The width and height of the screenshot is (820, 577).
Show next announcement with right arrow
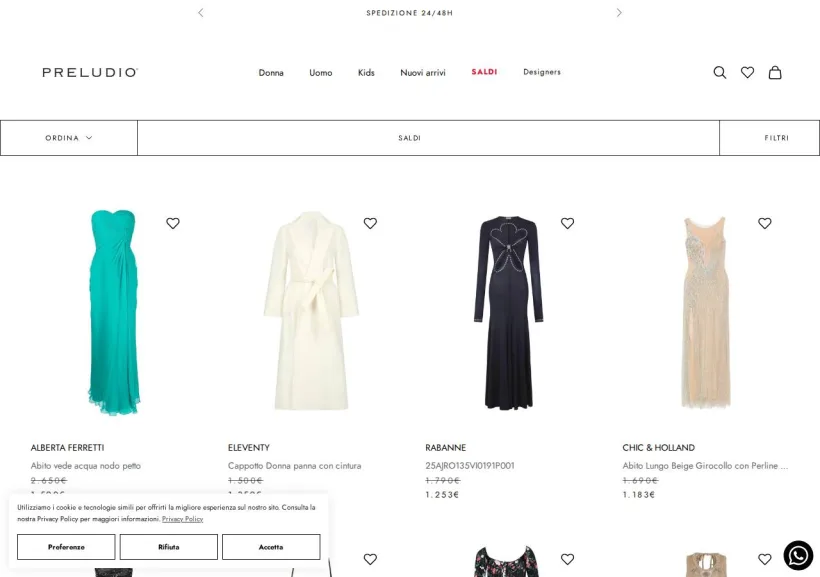pyautogui.click(x=619, y=13)
